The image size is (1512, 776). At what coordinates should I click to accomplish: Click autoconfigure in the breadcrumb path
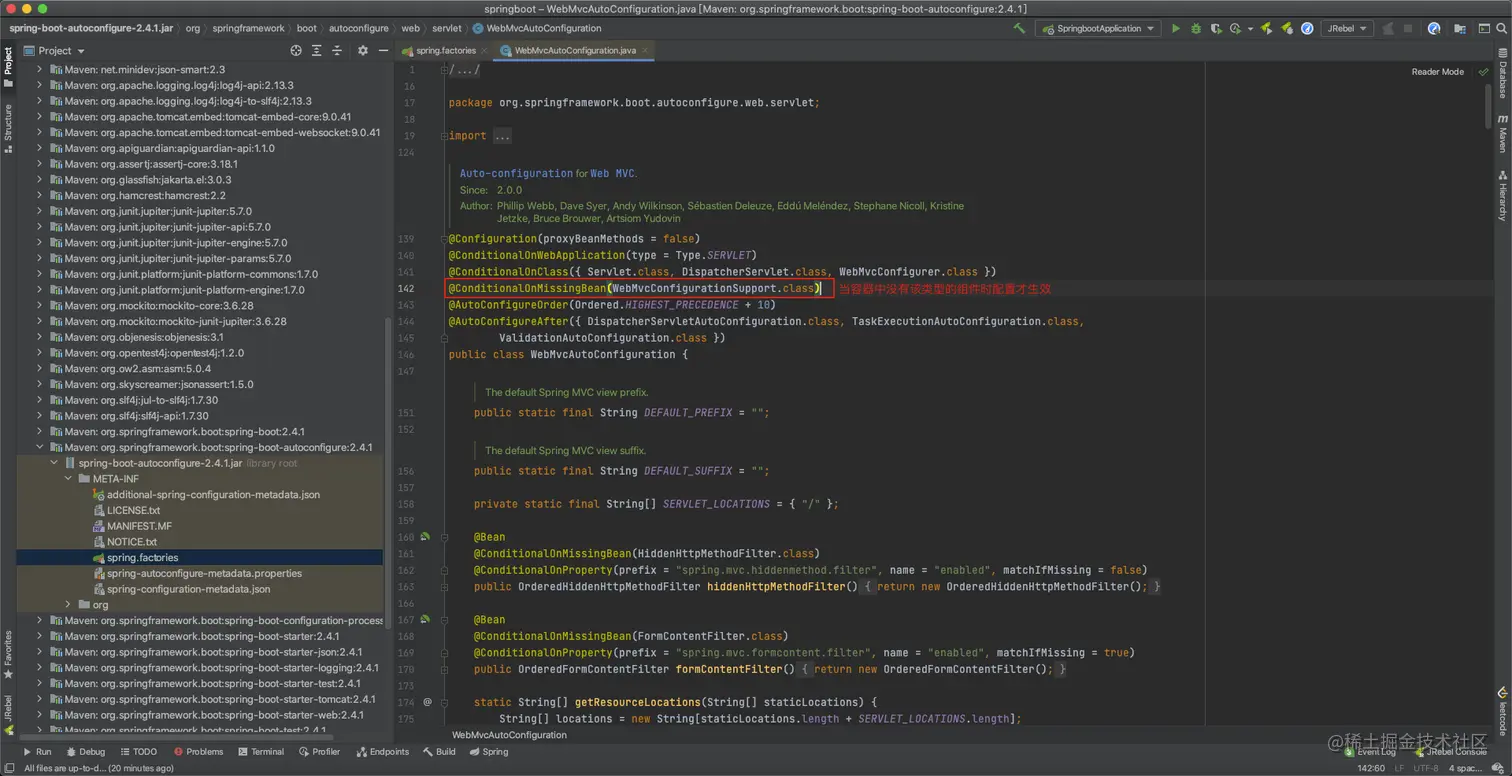coord(360,28)
